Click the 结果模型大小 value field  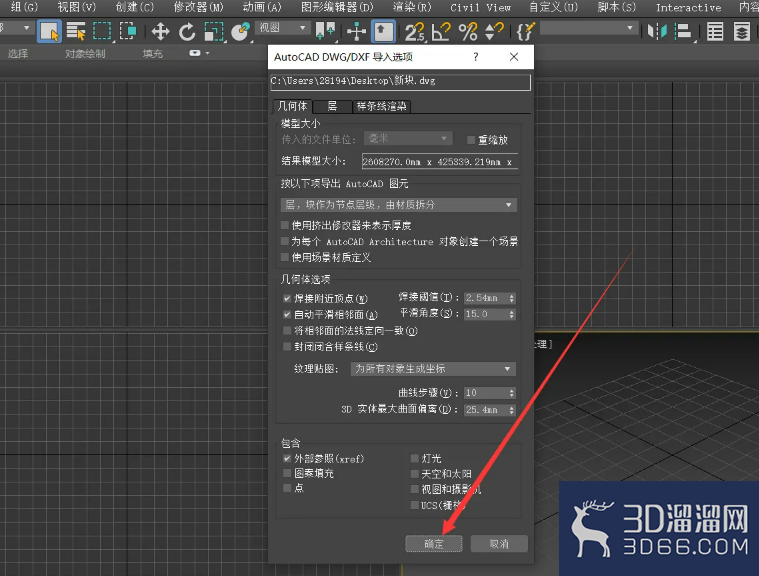[440, 162]
